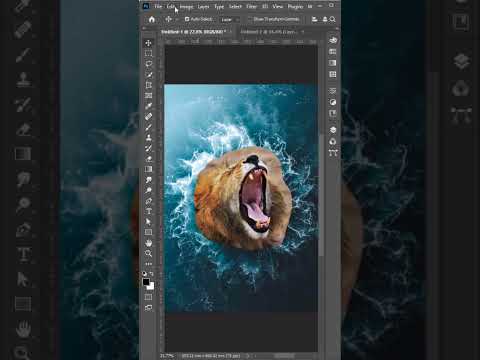Open the Patterns panel icon
480x360 pixels.
click(x=333, y=74)
